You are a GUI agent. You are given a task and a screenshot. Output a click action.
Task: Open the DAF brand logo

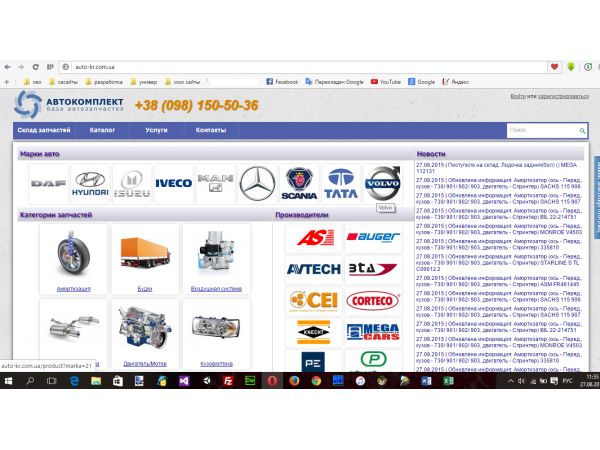[x=48, y=184]
